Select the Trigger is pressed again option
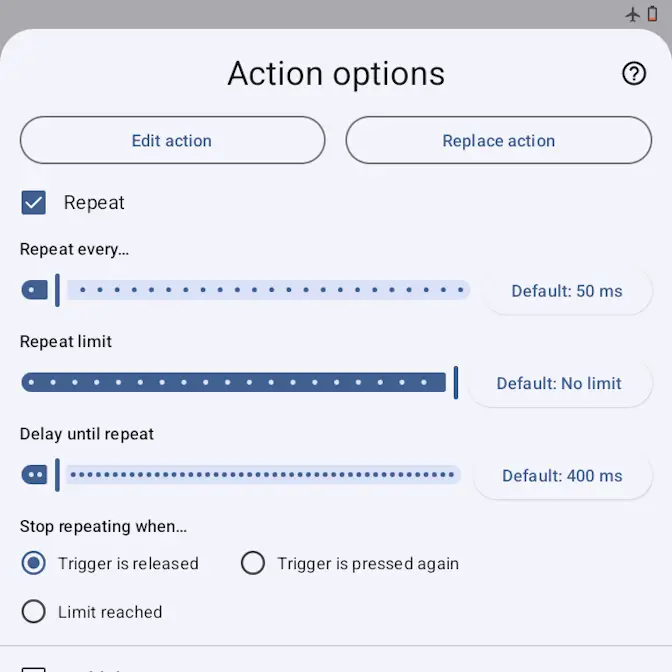The image size is (672, 672). tap(253, 563)
